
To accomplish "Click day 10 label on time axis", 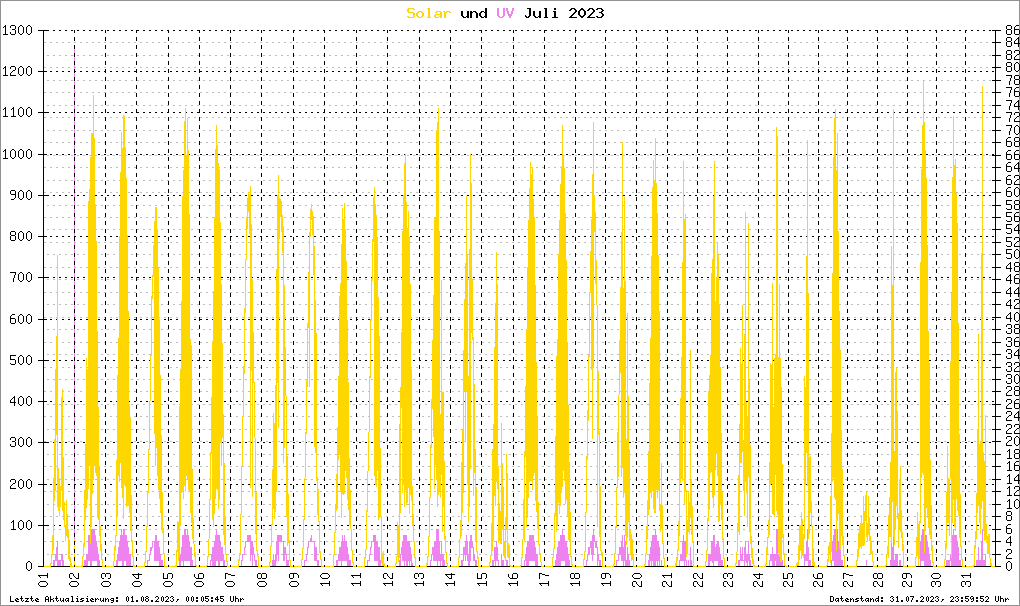I will point(323,579).
